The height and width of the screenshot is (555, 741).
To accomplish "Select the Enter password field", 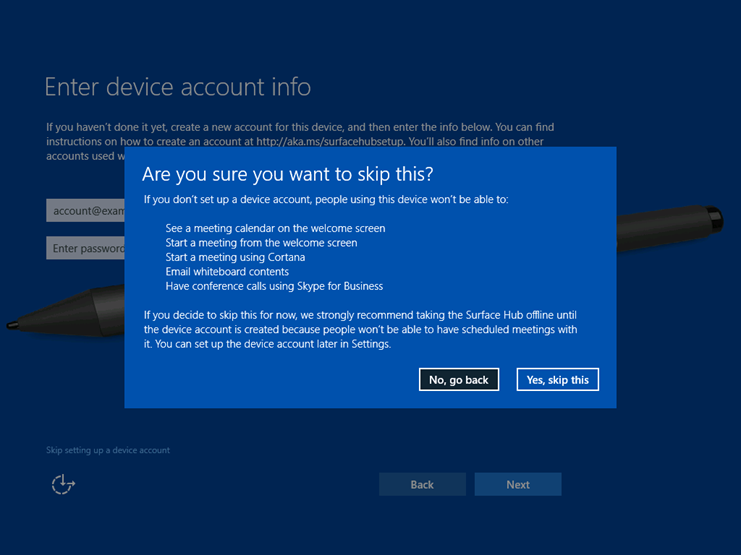I will coord(85,248).
